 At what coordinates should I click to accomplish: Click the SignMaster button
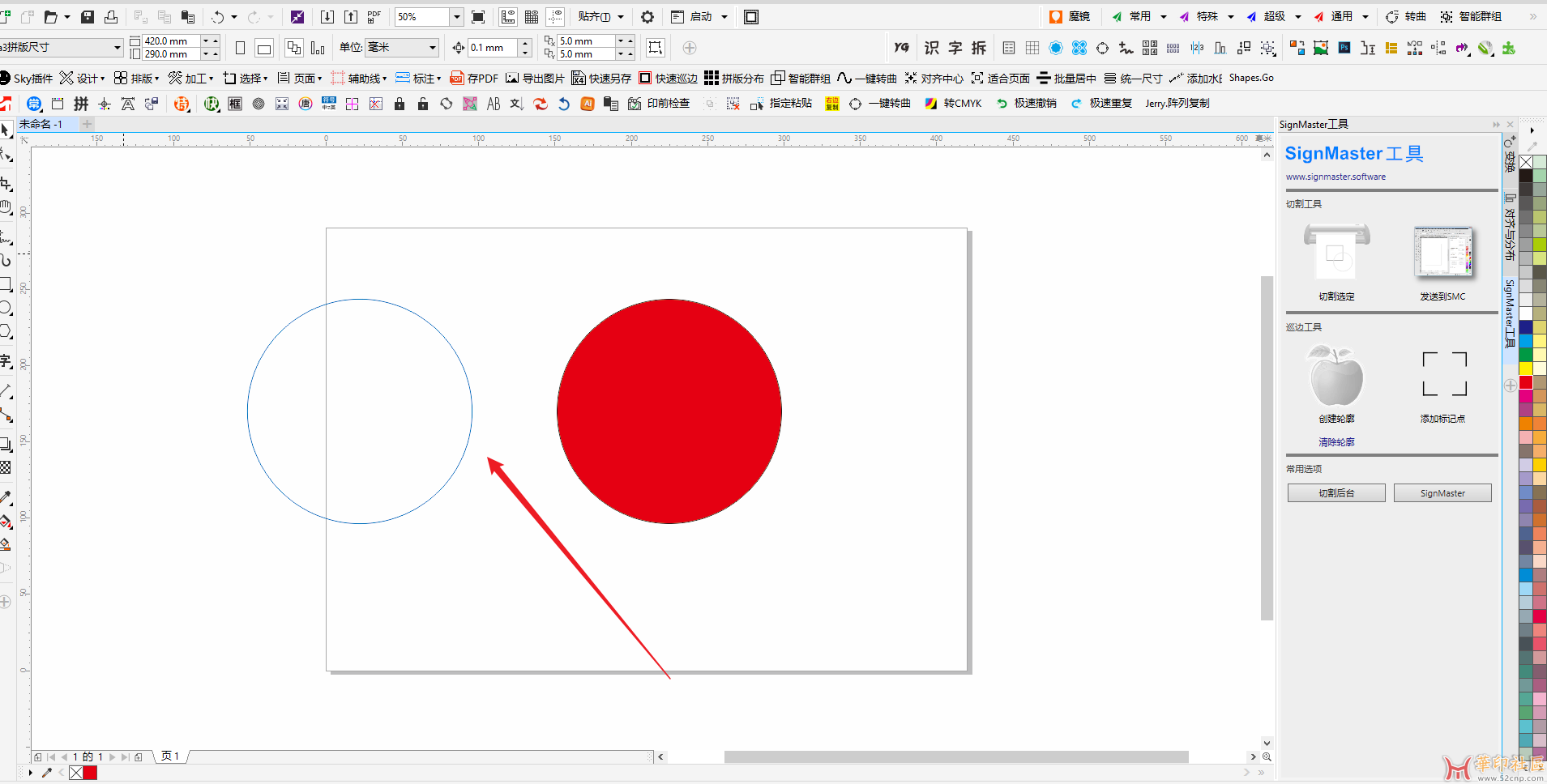[1442, 493]
